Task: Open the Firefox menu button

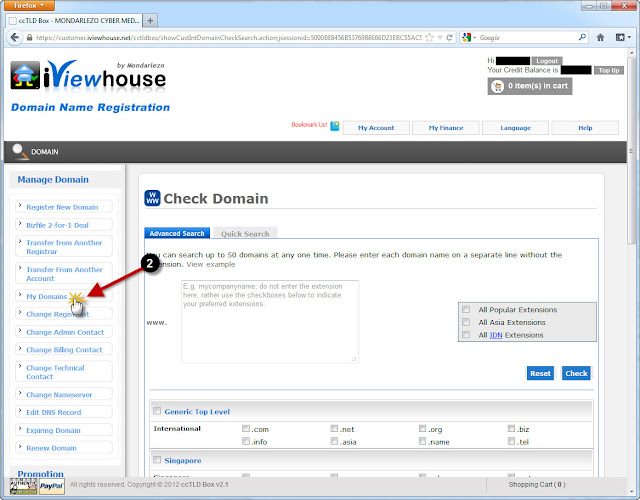Action: [29, 5]
